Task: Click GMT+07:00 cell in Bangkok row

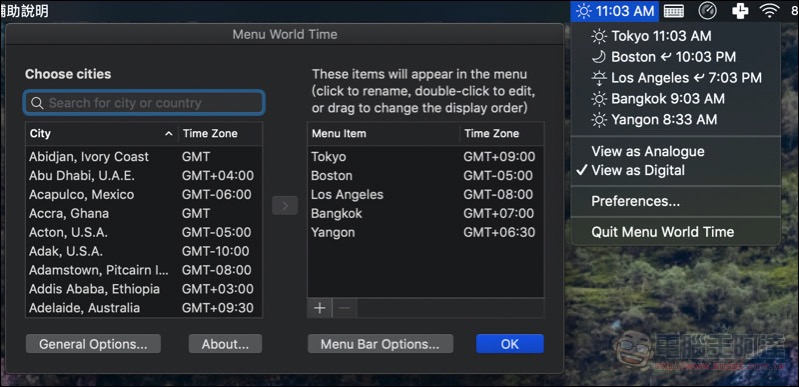Action: click(499, 213)
